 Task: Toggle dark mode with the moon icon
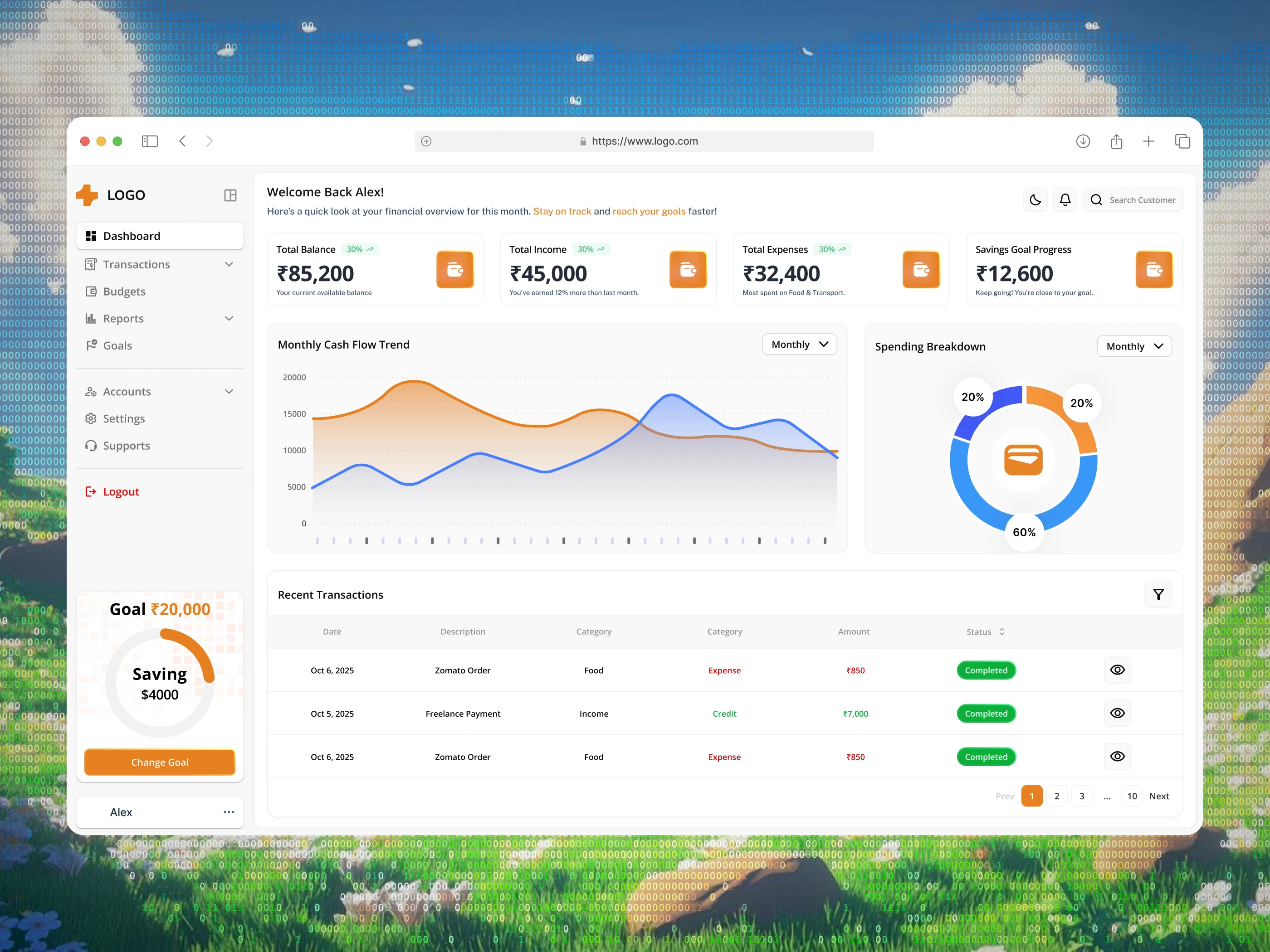tap(1035, 200)
